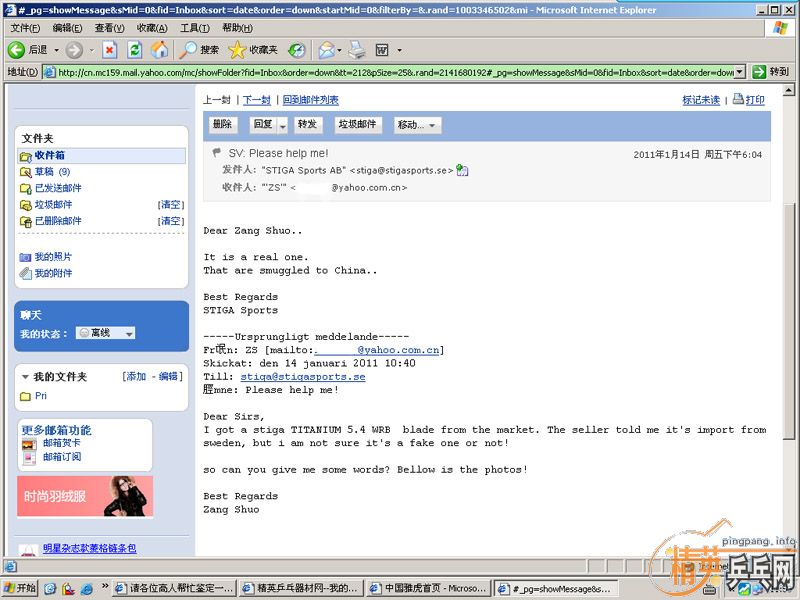Open the next message via 下一封

(257, 100)
